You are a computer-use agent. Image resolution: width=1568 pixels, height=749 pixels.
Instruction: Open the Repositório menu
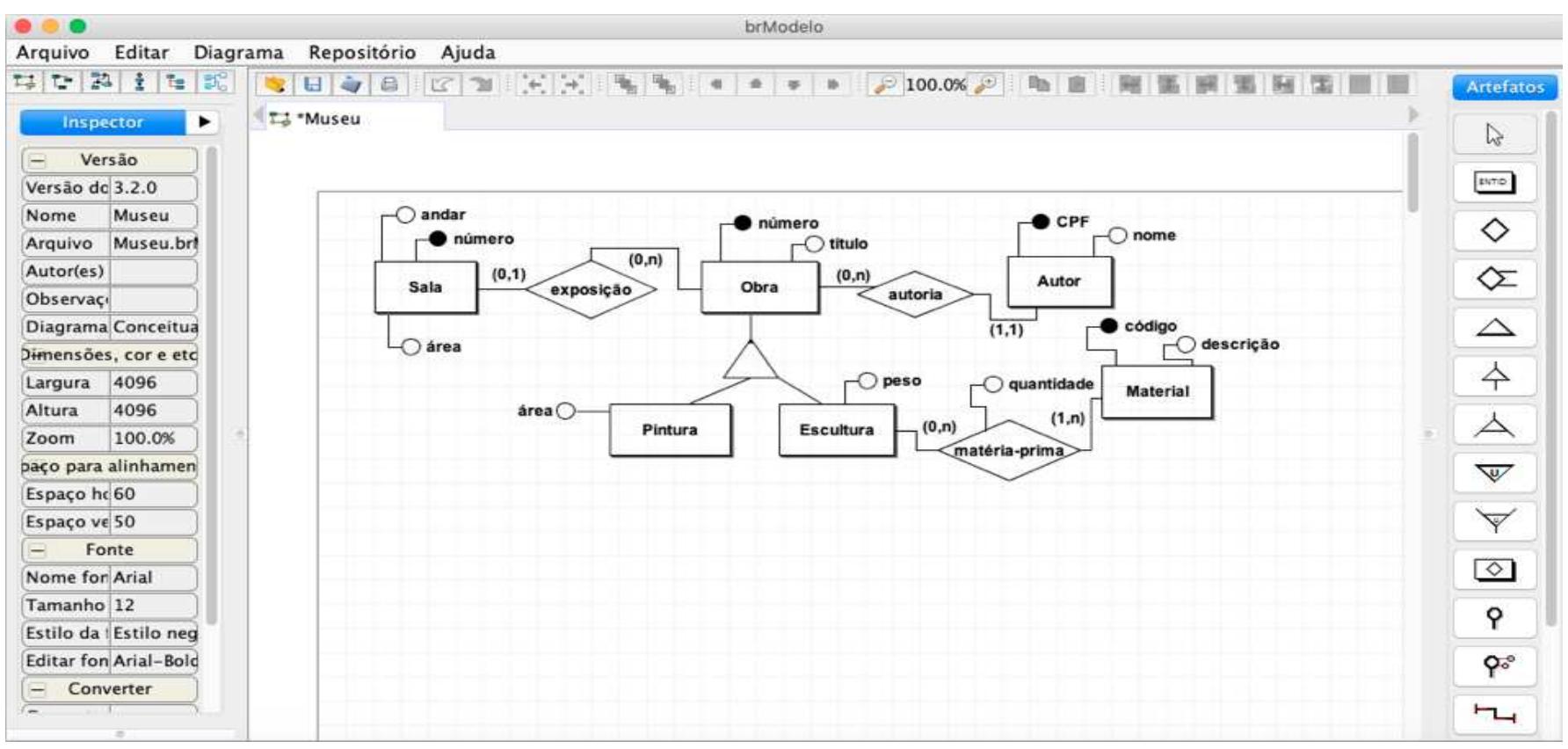(x=362, y=53)
